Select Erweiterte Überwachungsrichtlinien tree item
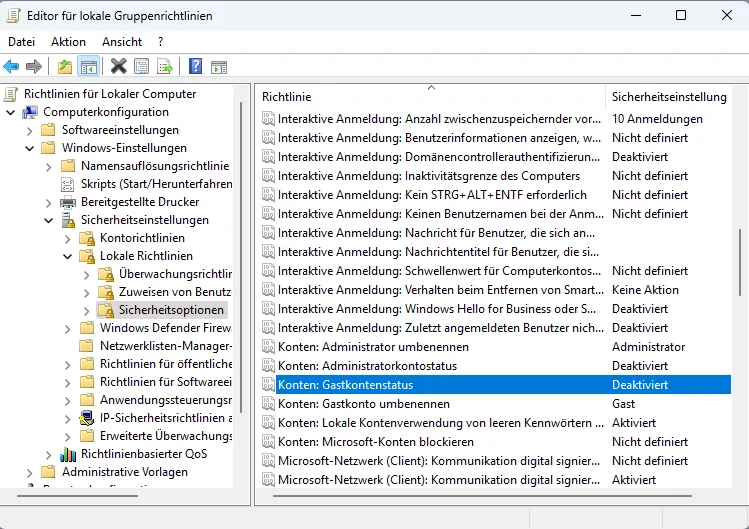Viewport: 749px width, 529px height. pyautogui.click(x=166, y=436)
